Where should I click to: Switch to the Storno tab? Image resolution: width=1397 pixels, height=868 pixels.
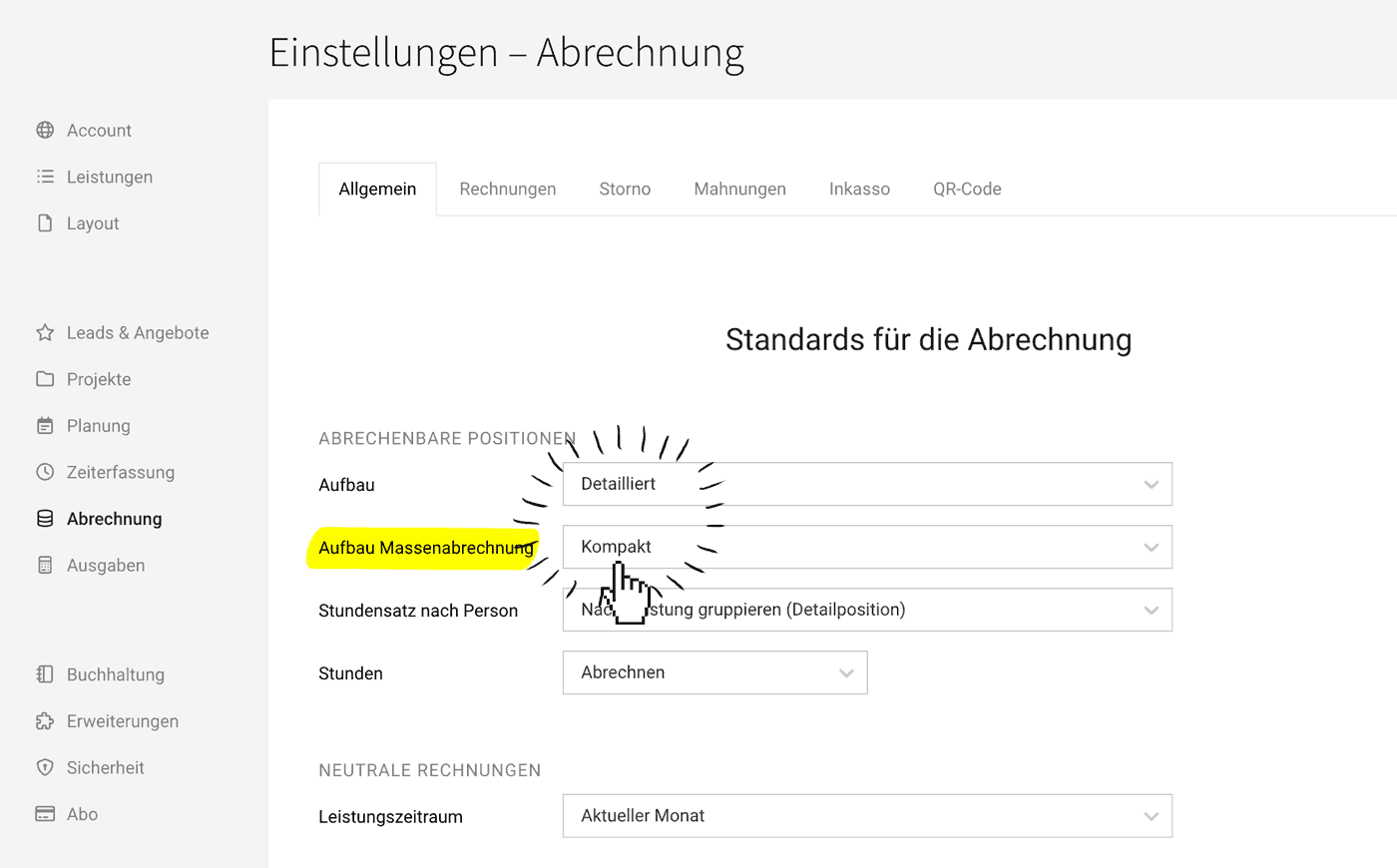click(625, 189)
